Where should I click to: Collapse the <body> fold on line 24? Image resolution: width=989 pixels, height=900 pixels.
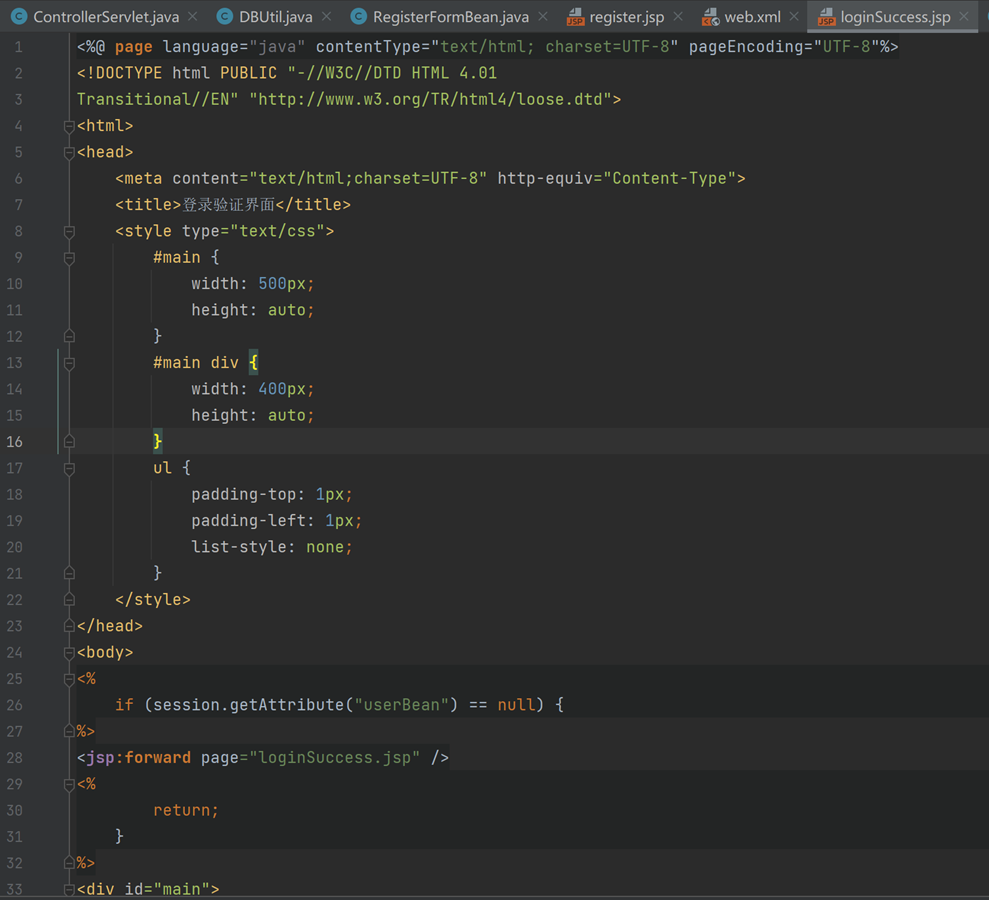[69, 653]
